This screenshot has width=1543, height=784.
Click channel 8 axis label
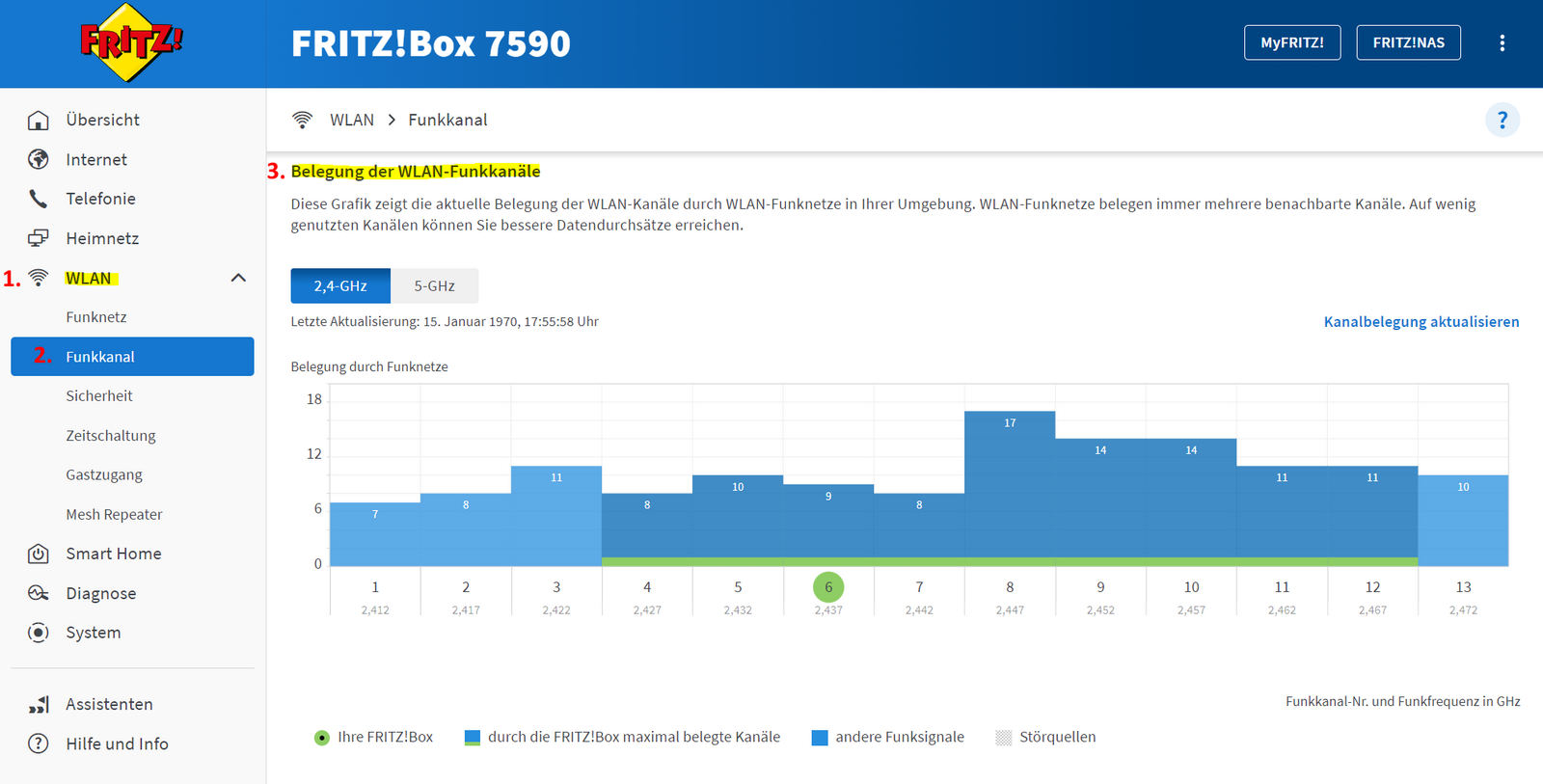click(1010, 586)
